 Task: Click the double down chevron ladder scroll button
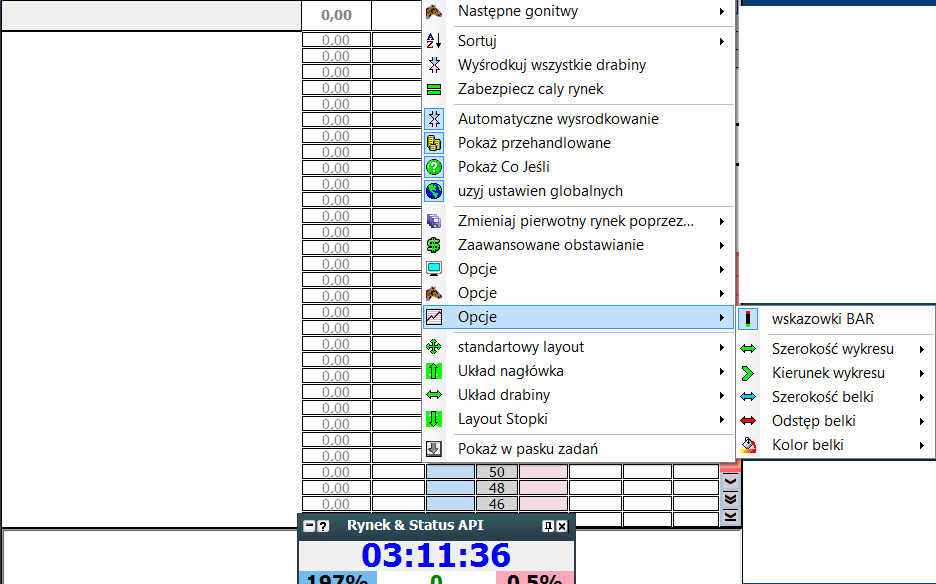pyautogui.click(x=731, y=499)
